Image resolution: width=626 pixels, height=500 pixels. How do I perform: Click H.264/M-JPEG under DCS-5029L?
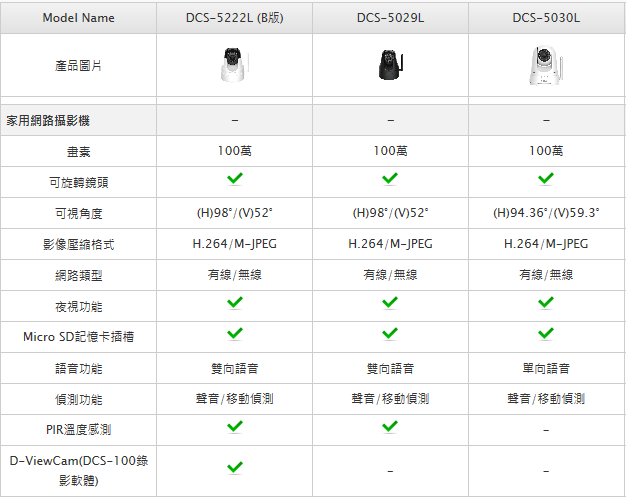[390, 244]
